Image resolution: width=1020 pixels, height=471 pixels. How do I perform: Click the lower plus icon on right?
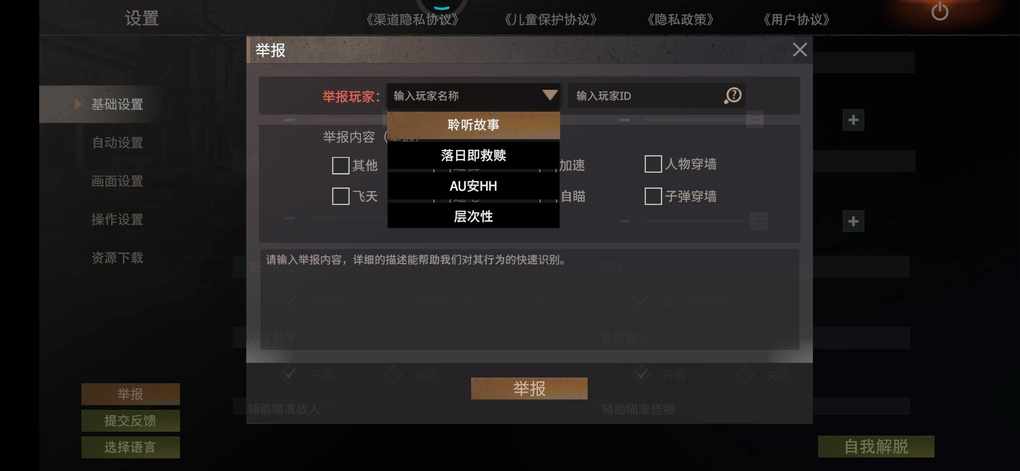pyautogui.click(x=853, y=221)
